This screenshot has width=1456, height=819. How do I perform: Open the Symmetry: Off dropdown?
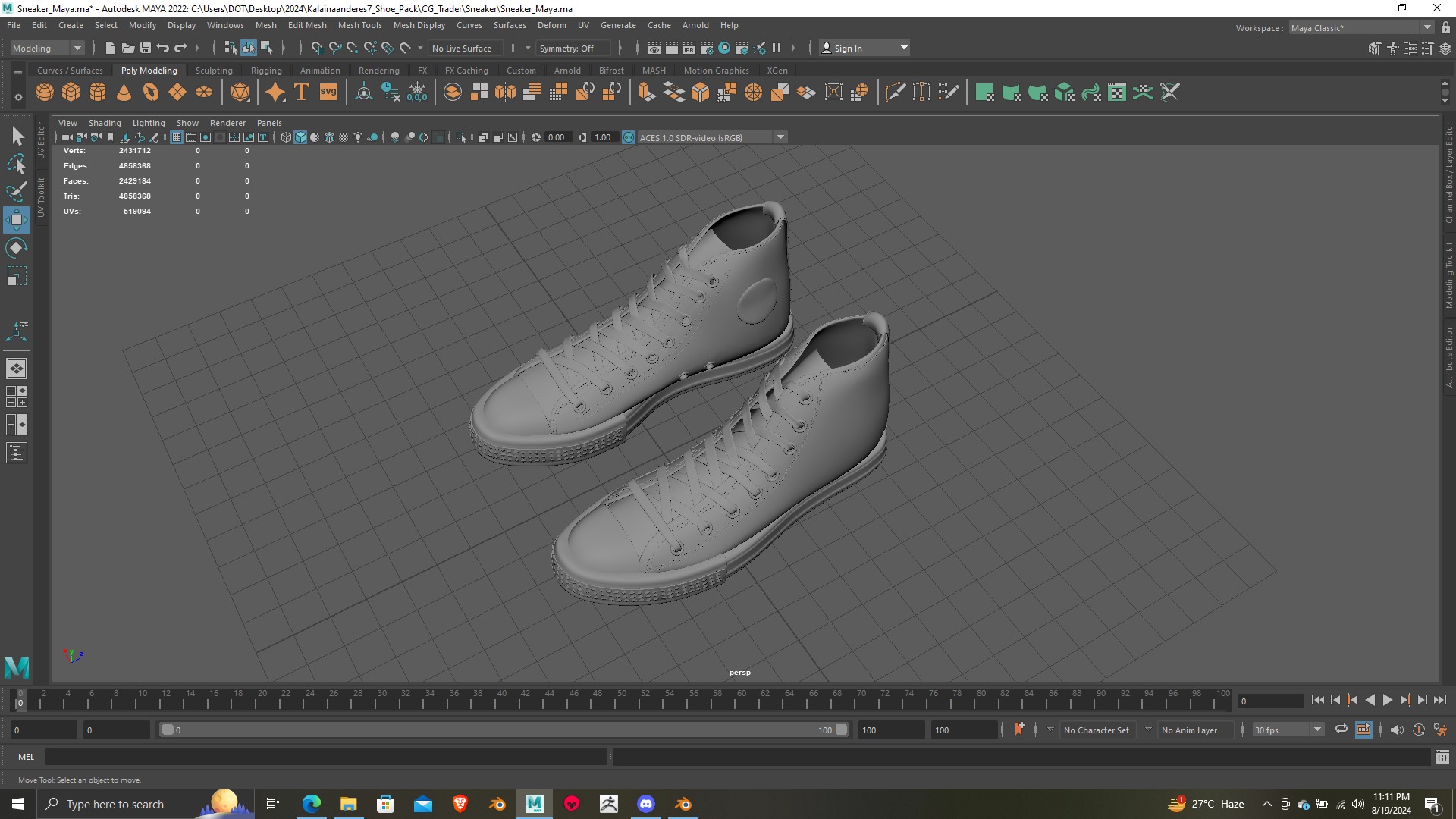pyautogui.click(x=573, y=48)
